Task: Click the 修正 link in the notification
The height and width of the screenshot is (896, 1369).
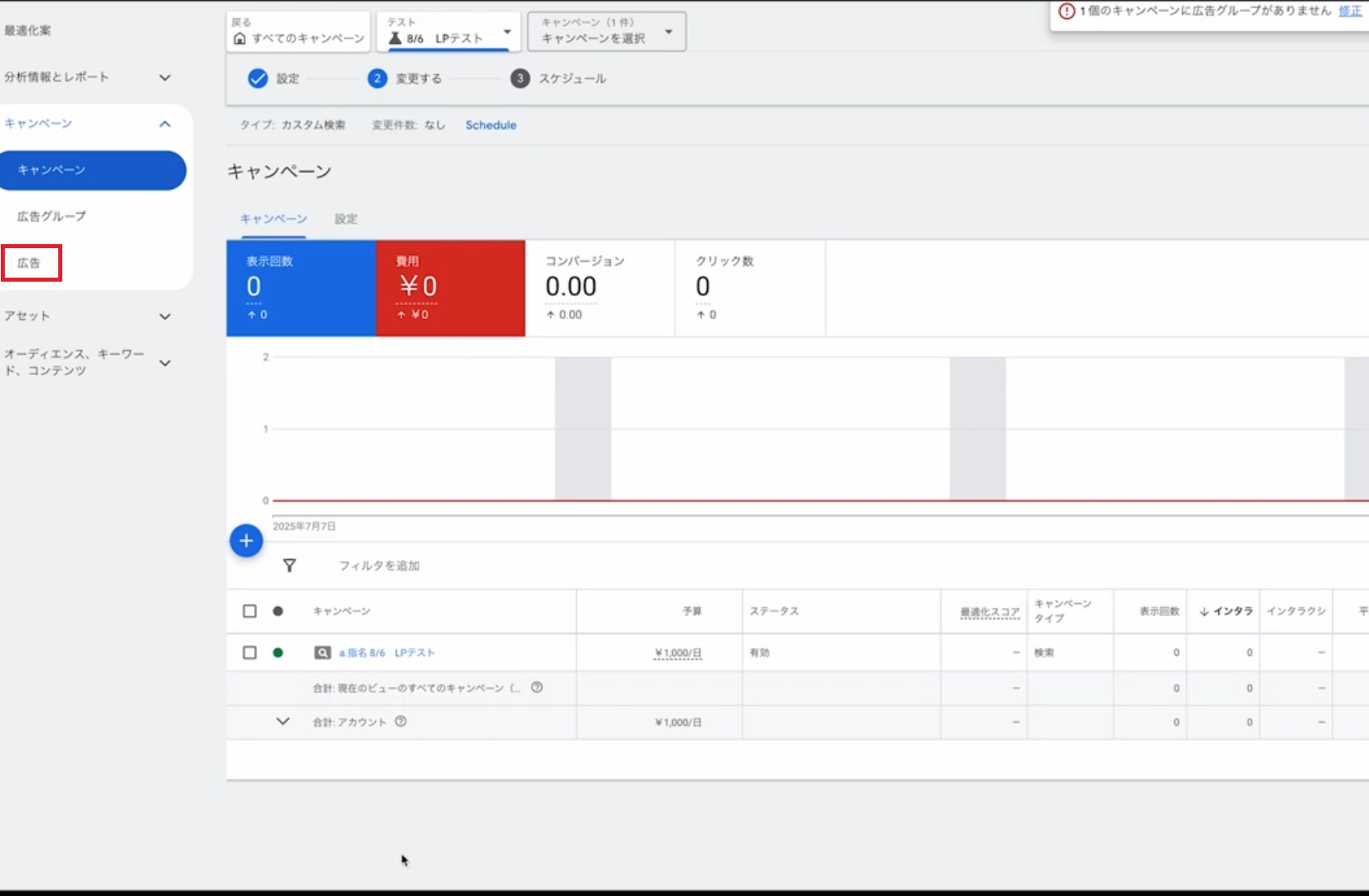Action: click(1350, 11)
